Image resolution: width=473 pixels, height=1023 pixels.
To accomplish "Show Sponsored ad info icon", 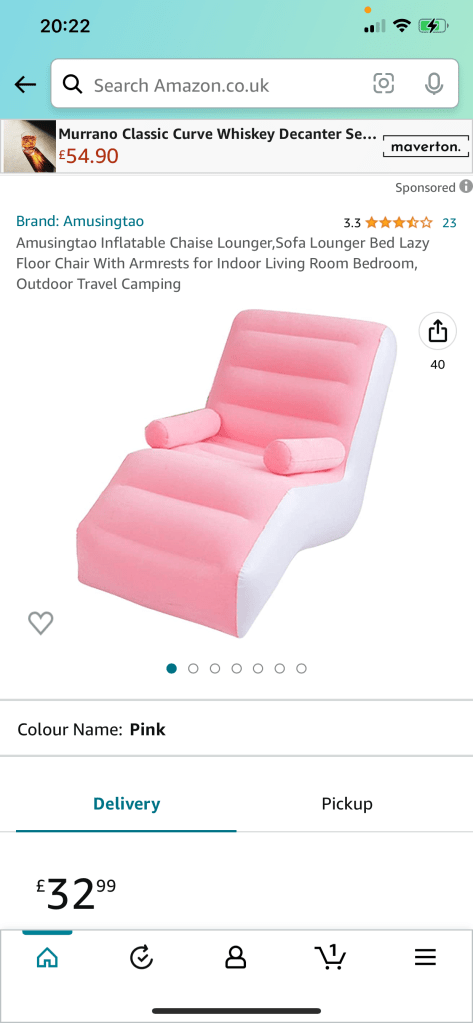I will coord(466,187).
